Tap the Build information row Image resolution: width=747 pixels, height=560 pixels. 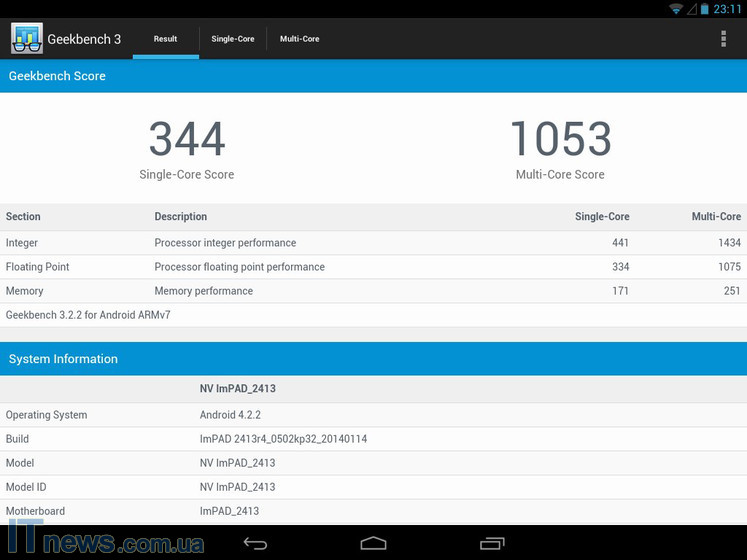[x=373, y=439]
